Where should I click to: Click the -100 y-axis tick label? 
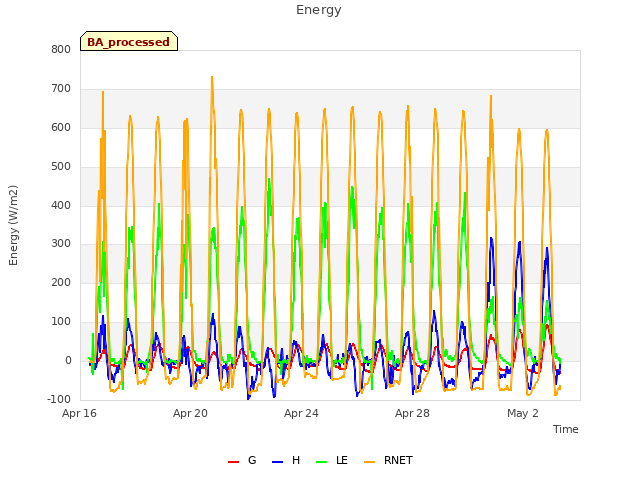point(59,399)
